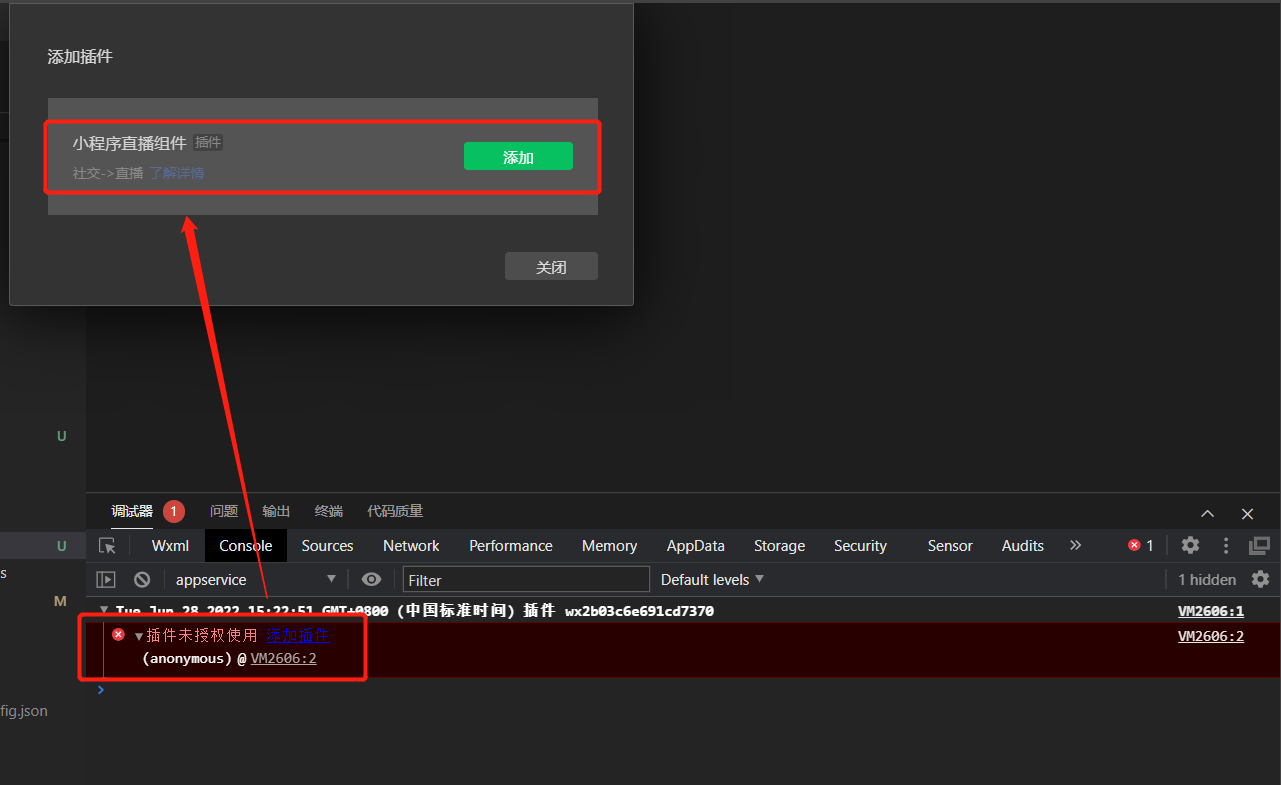The height and width of the screenshot is (785, 1281).
Task: Switch to the Audits tab
Action: point(1023,546)
